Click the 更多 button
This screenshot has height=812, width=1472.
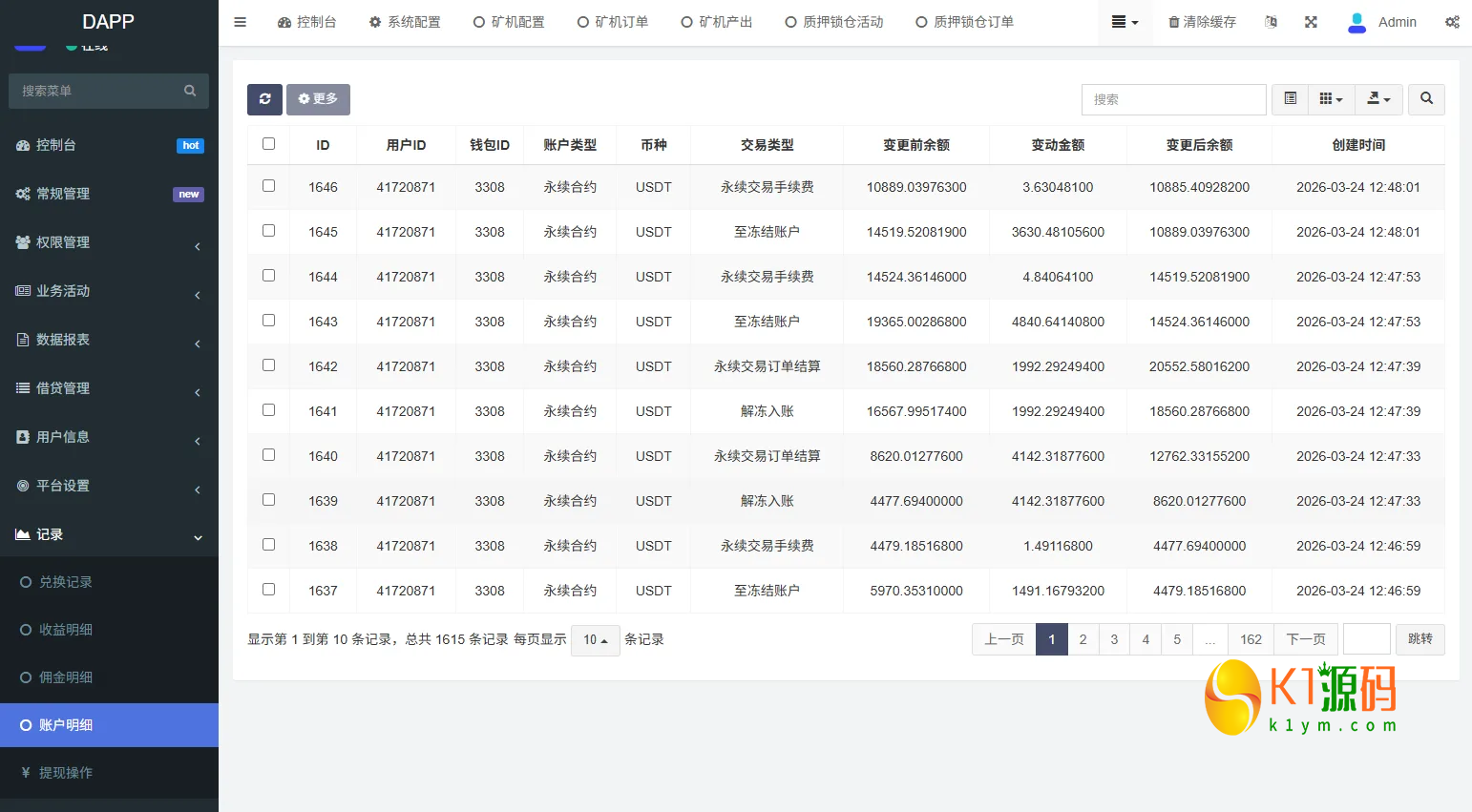pyautogui.click(x=318, y=99)
